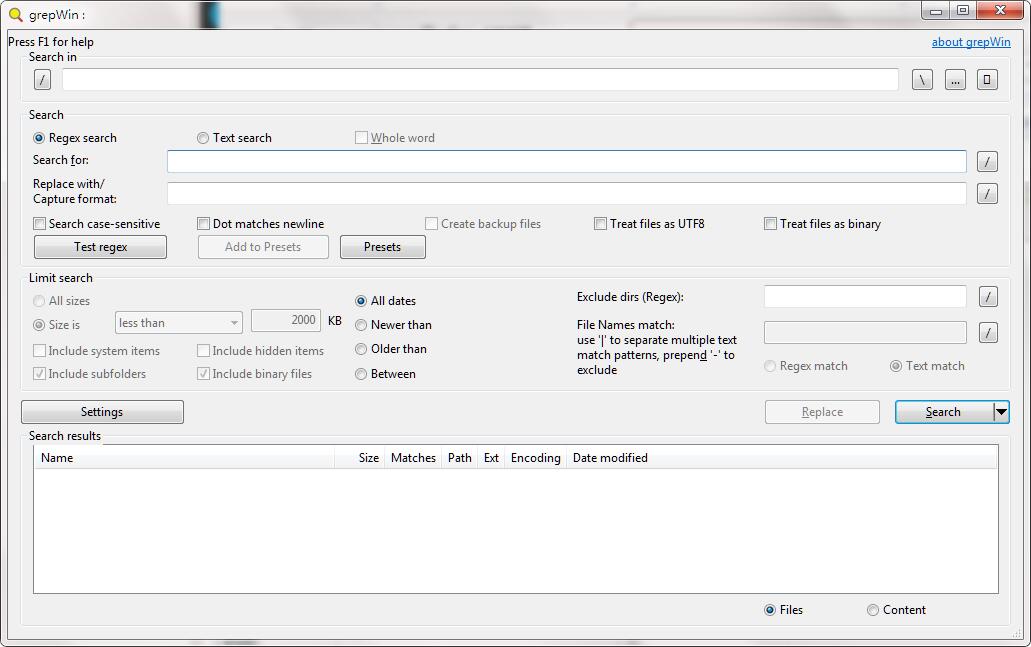Focus the Search for text field
Screen dimensions: 1031x647
(x=567, y=162)
